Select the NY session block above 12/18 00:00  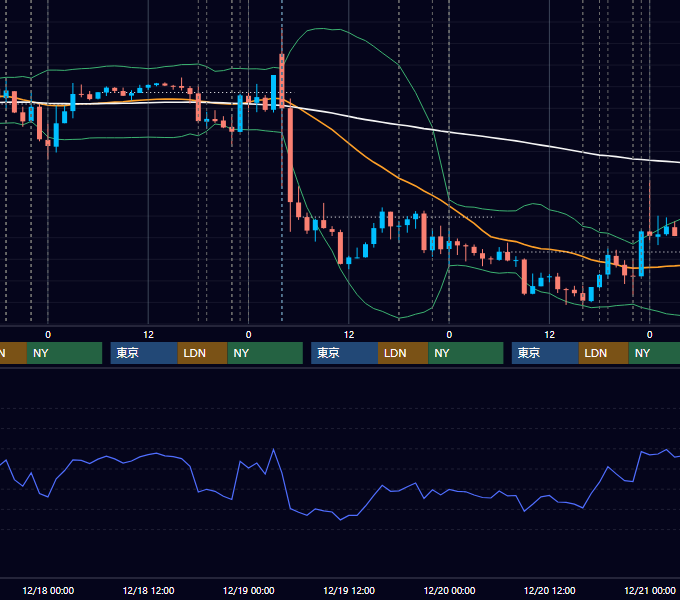[x=64, y=353]
